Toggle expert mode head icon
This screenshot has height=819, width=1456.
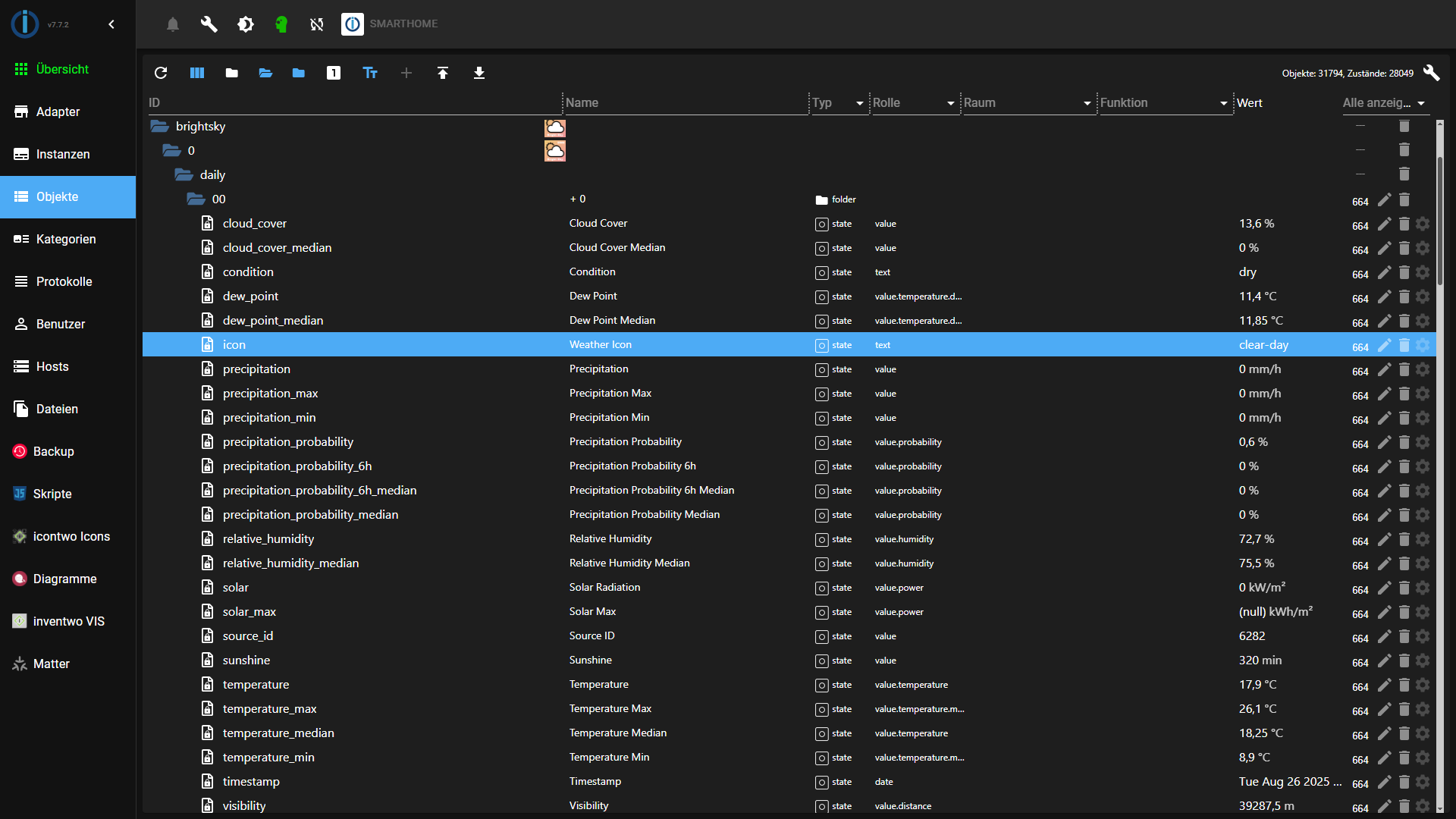pos(281,24)
